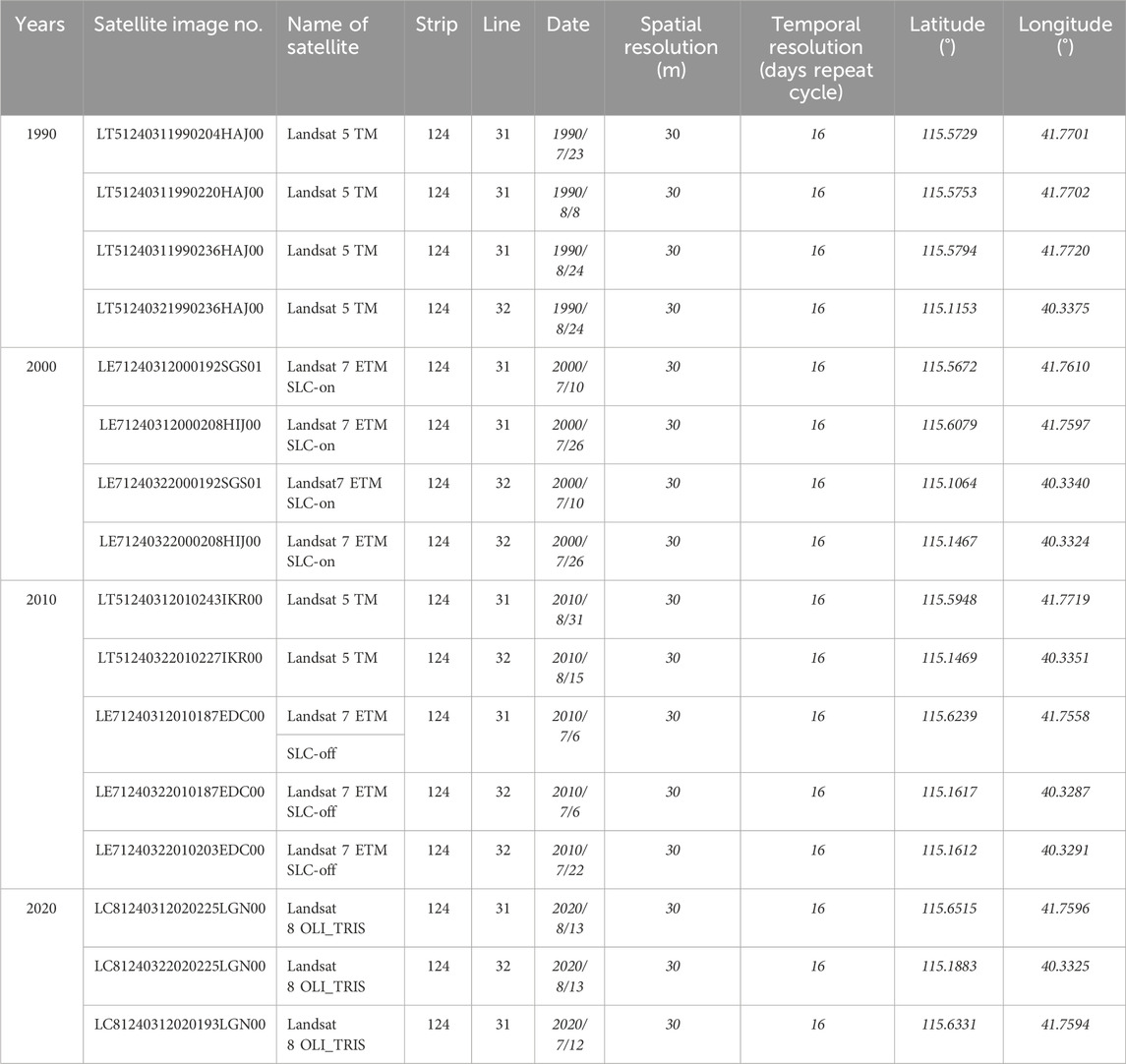Select image LT51240311990220HAJ00

point(180,193)
